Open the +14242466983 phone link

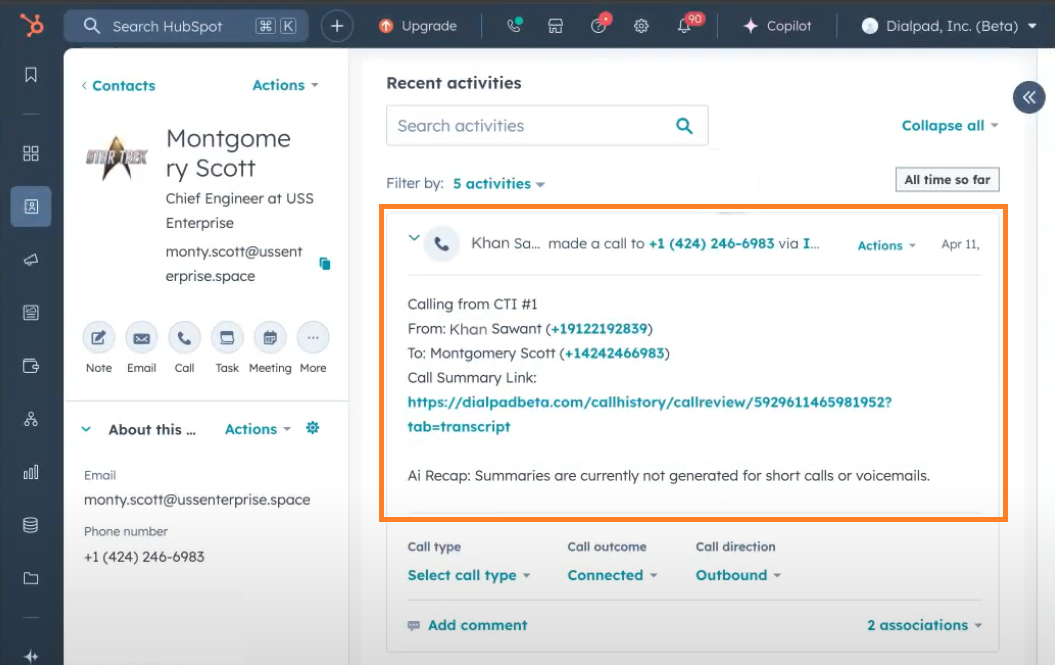[614, 353]
